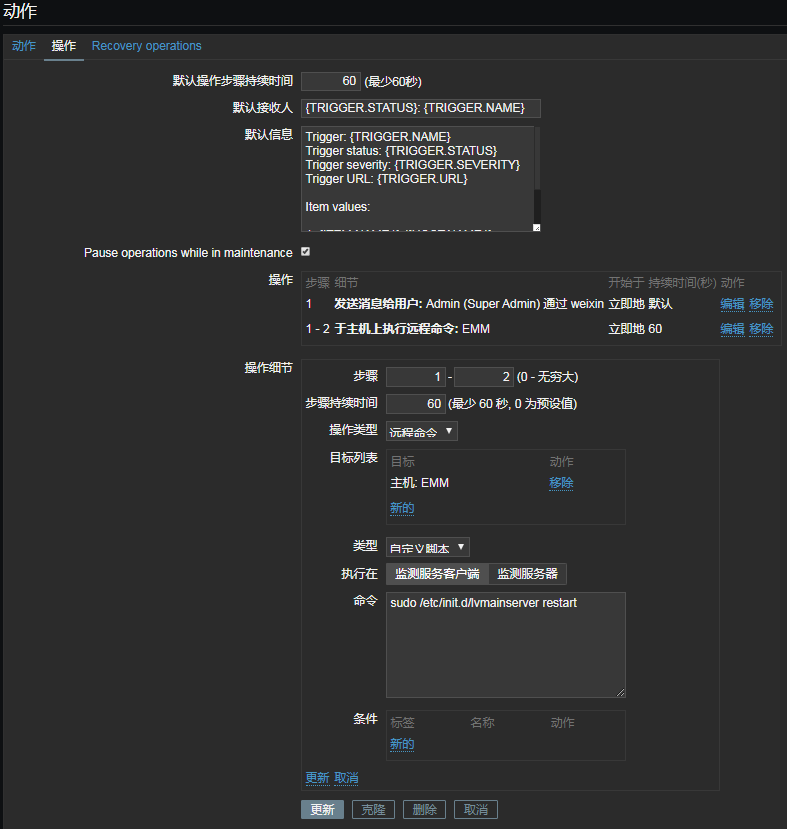Screen dimensions: 787x829
Task: Open the 类型 dropdown set to 自定义脚本
Action: click(428, 547)
